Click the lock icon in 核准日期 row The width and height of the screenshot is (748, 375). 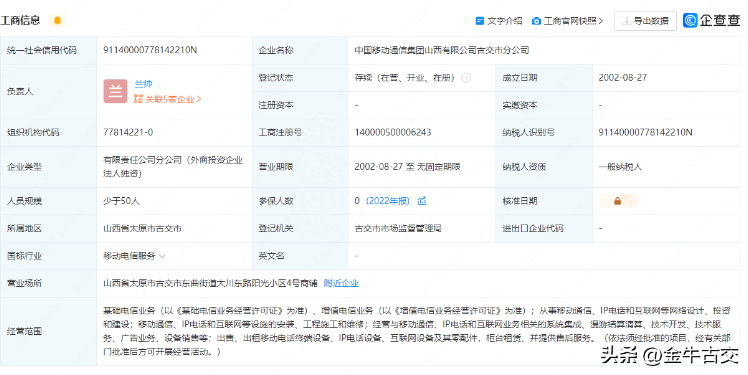point(617,201)
